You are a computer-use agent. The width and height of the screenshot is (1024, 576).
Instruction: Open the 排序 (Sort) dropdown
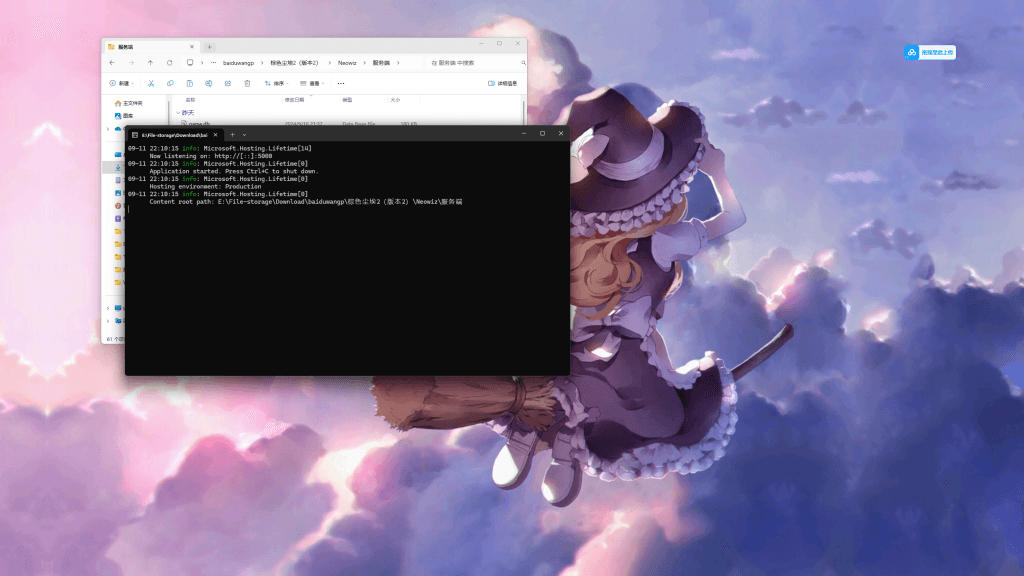tap(276, 83)
